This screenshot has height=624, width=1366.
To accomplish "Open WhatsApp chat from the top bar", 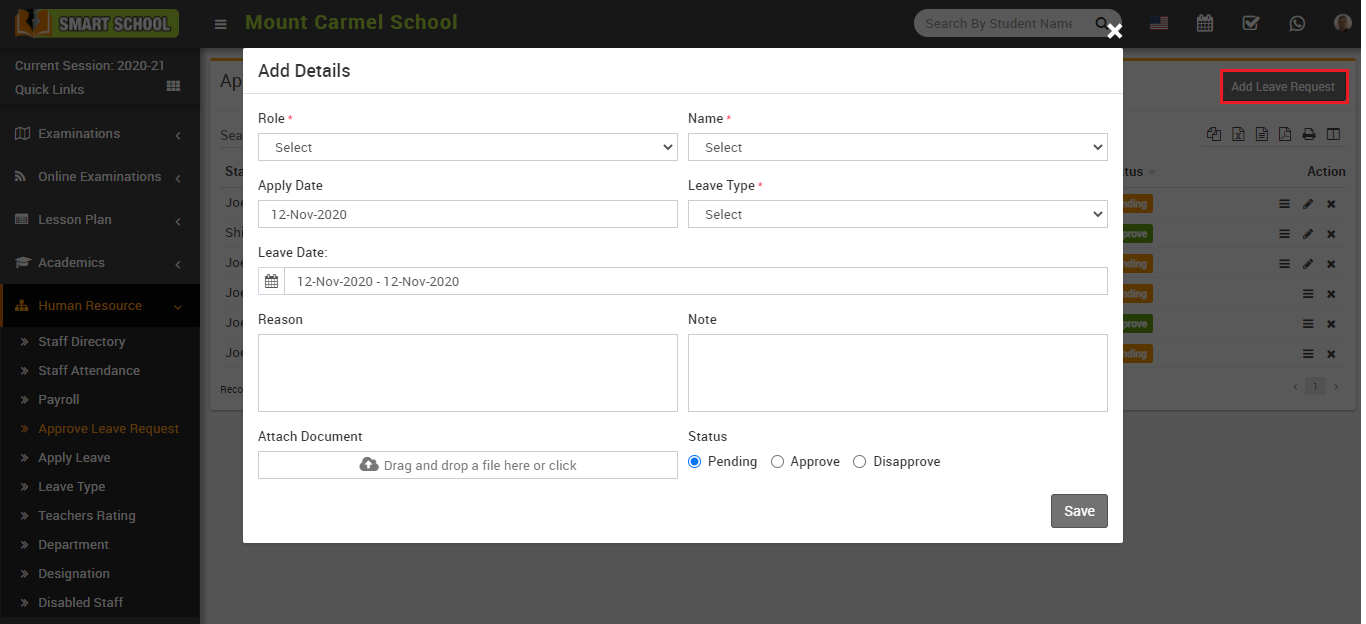I will pyautogui.click(x=1297, y=22).
